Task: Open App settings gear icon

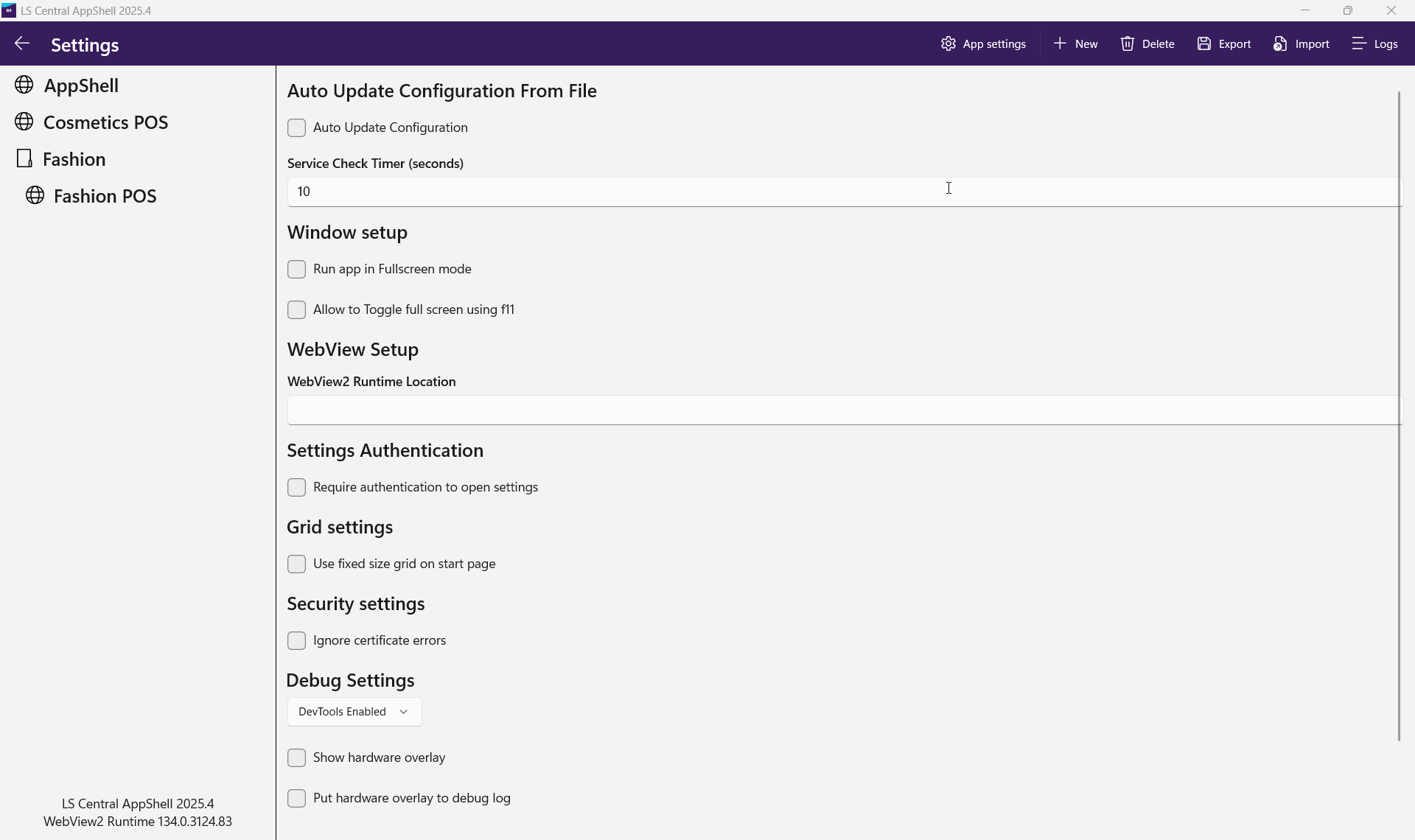Action: point(948,44)
